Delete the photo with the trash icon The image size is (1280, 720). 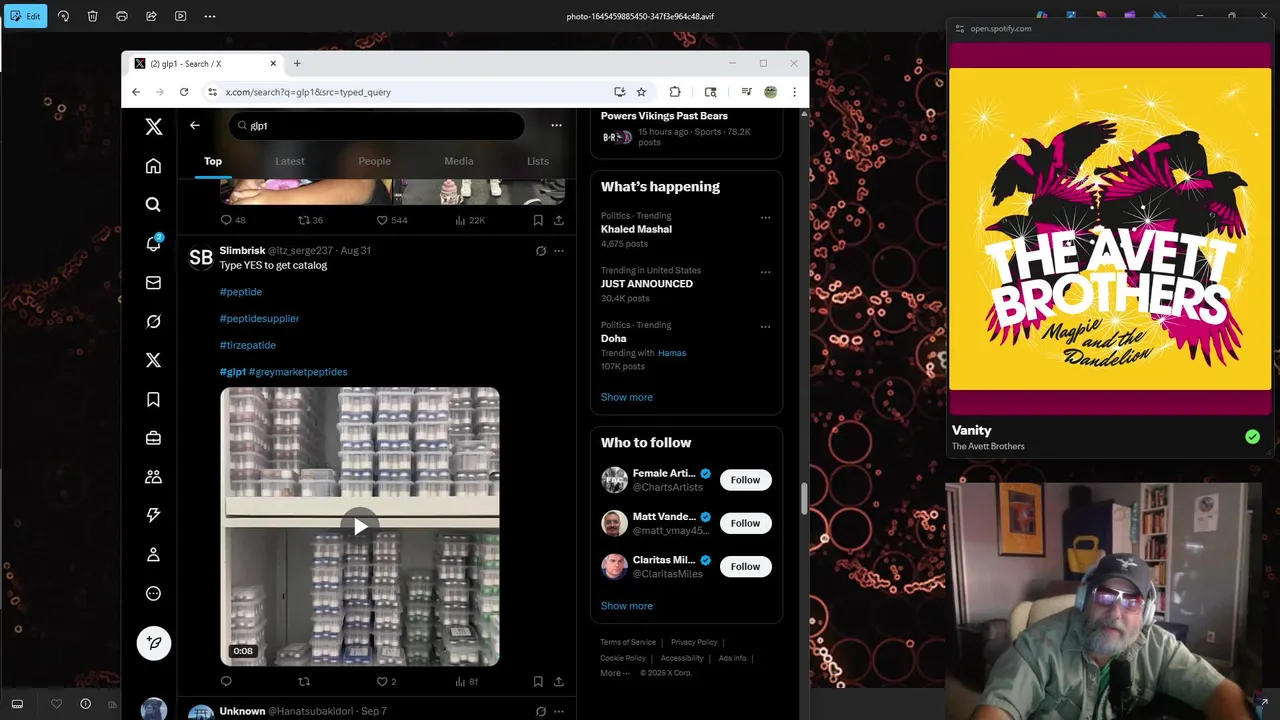pos(92,16)
